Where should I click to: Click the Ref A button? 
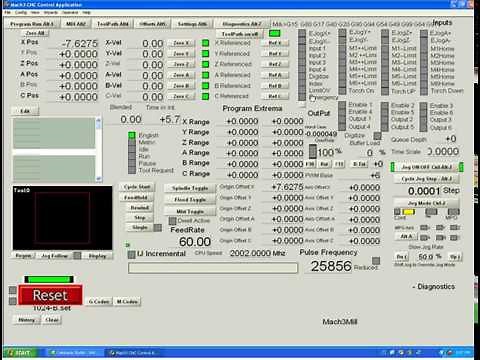[275, 75]
